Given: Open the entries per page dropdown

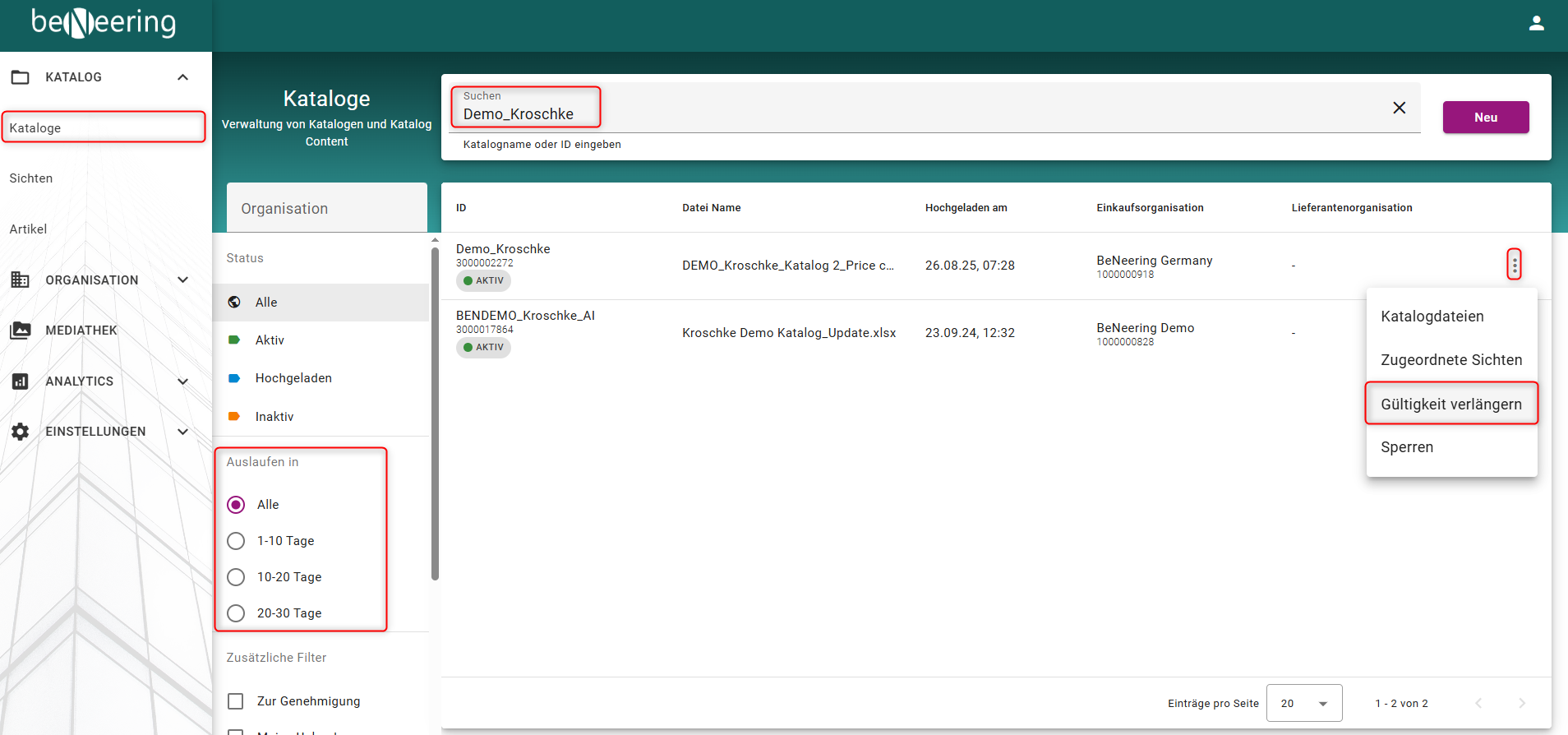Looking at the screenshot, I should point(1304,703).
